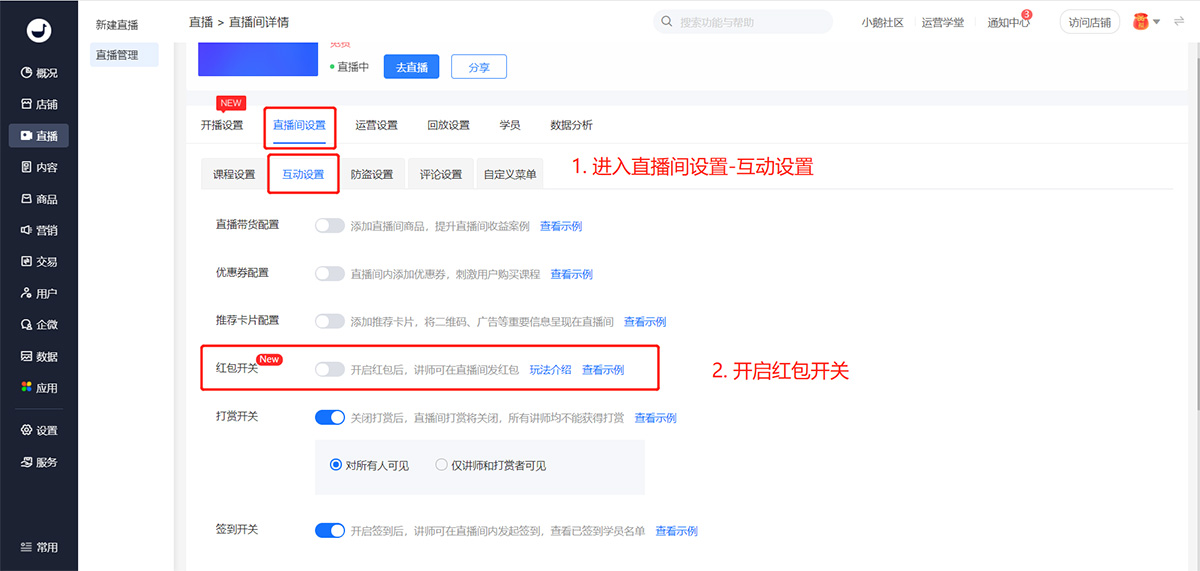This screenshot has width=1200, height=571.
Task: Click the 去直播 button
Action: pyautogui.click(x=411, y=67)
